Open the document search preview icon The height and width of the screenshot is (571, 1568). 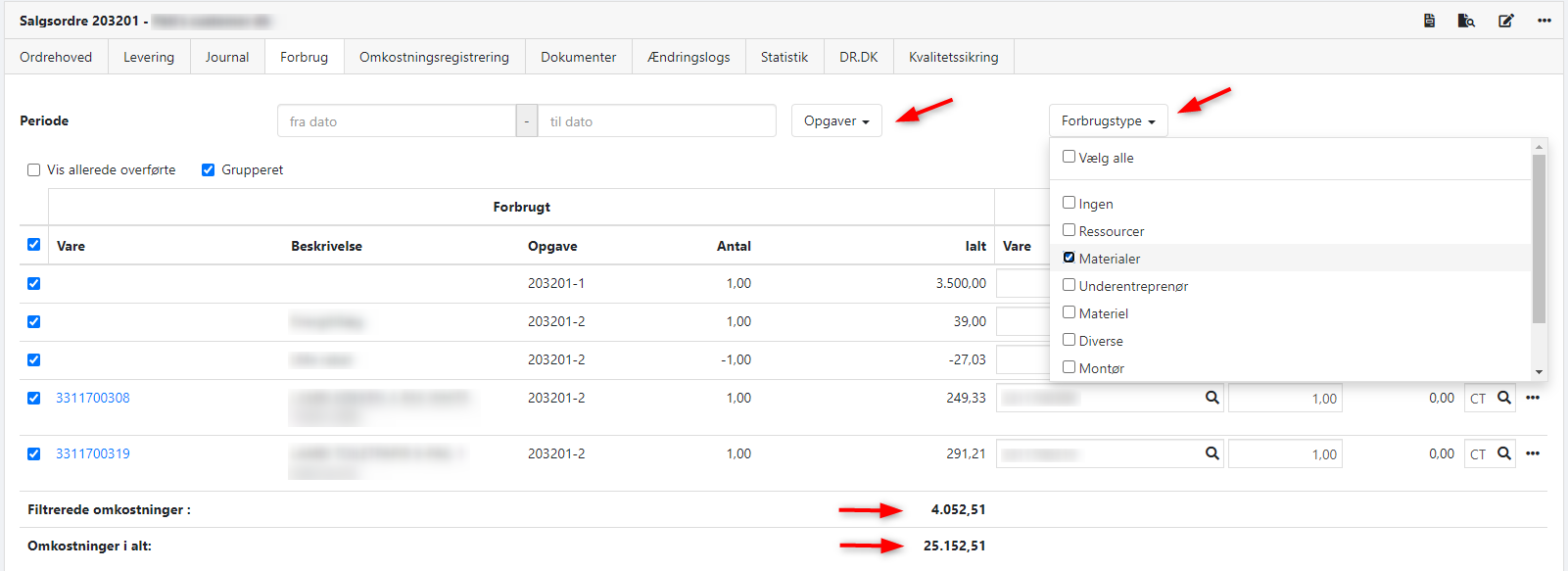point(1466,21)
